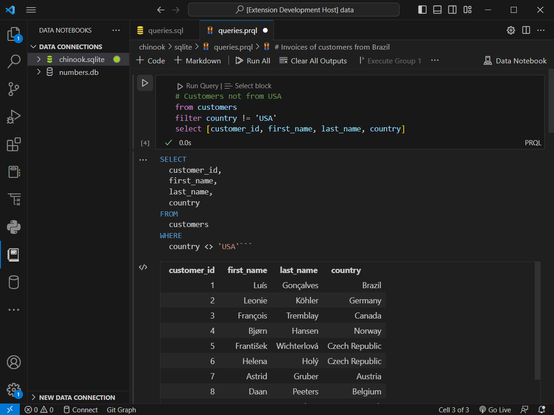
Task: Click Clear All Outputs button
Action: click(313, 61)
